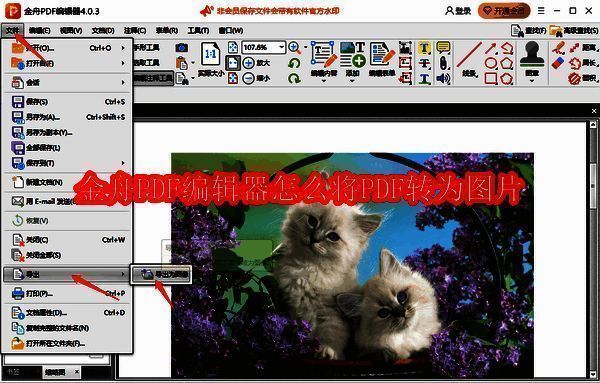
Task: Select the cloud shape tool
Action: click(507, 79)
